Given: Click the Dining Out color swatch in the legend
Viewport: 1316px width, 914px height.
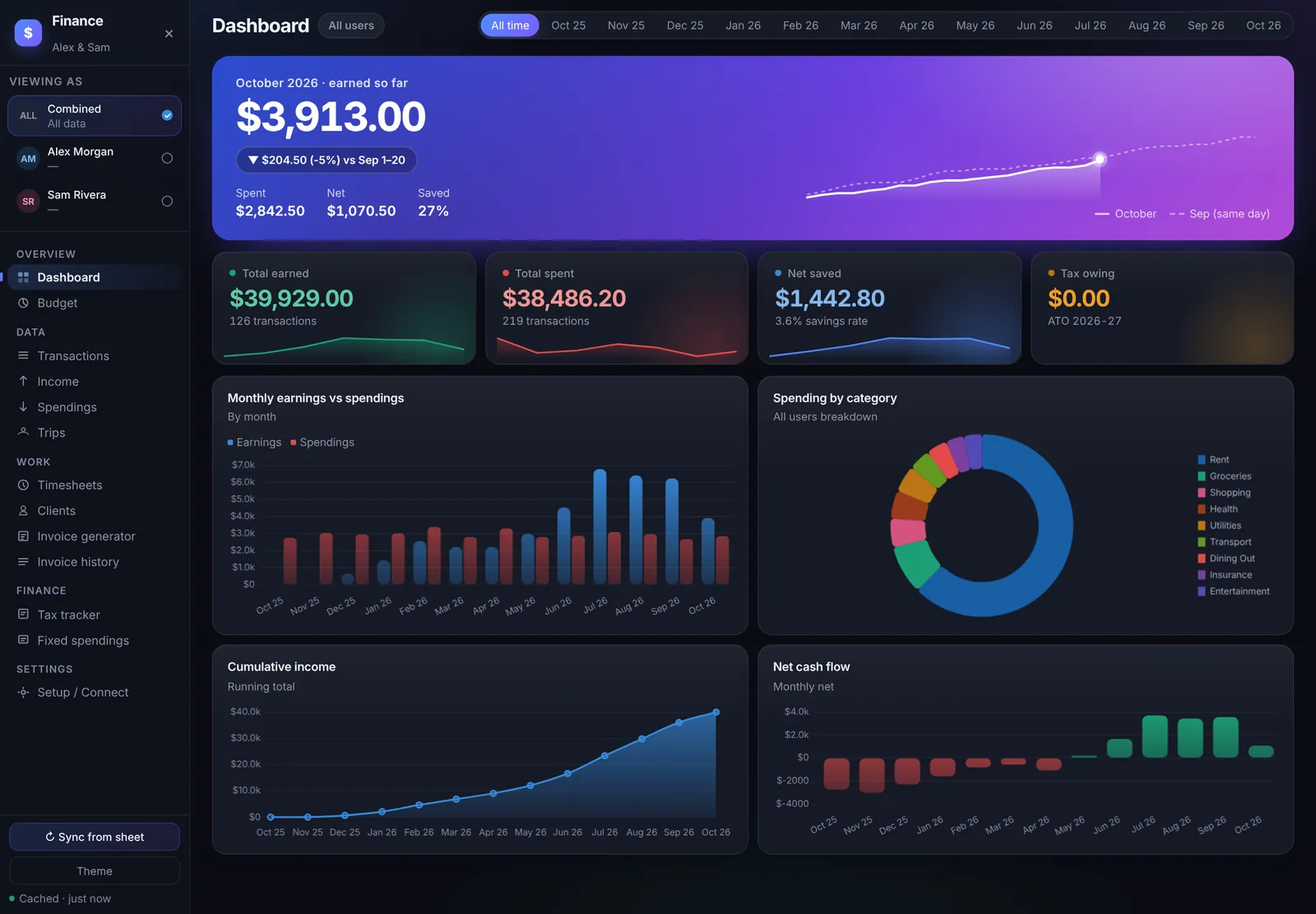Looking at the screenshot, I should tap(1202, 559).
